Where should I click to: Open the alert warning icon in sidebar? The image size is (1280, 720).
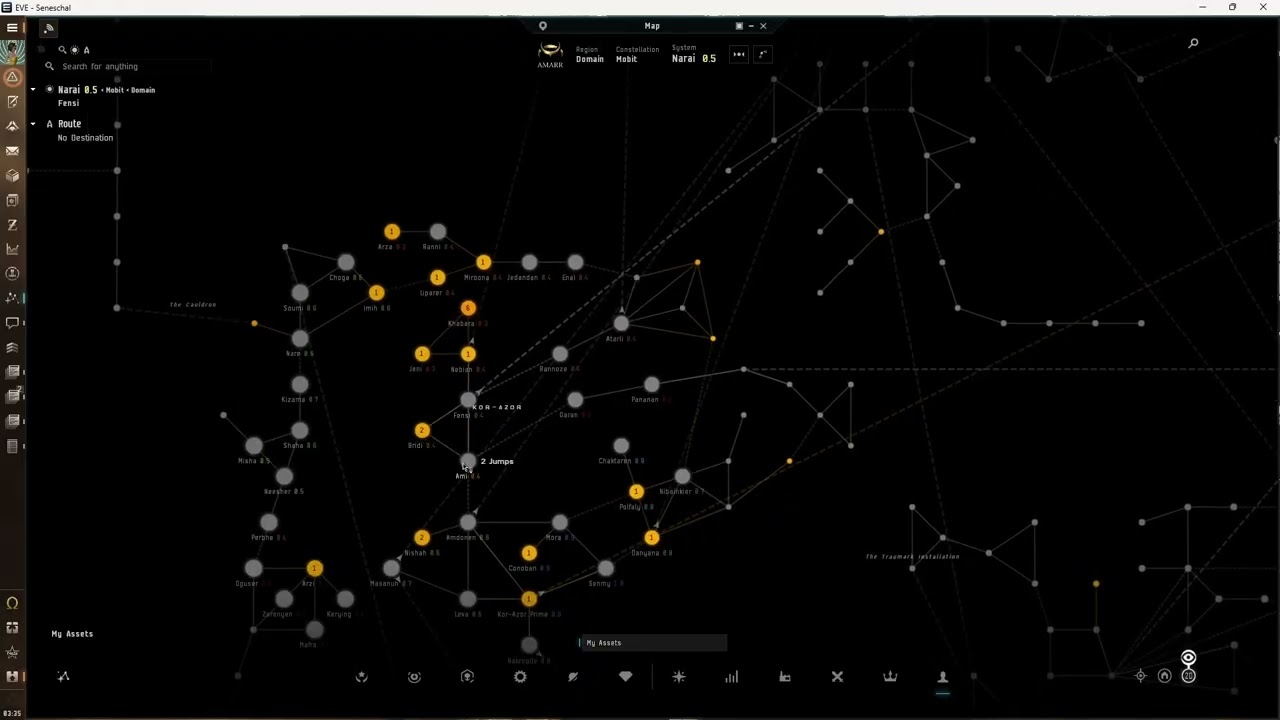pos(12,77)
